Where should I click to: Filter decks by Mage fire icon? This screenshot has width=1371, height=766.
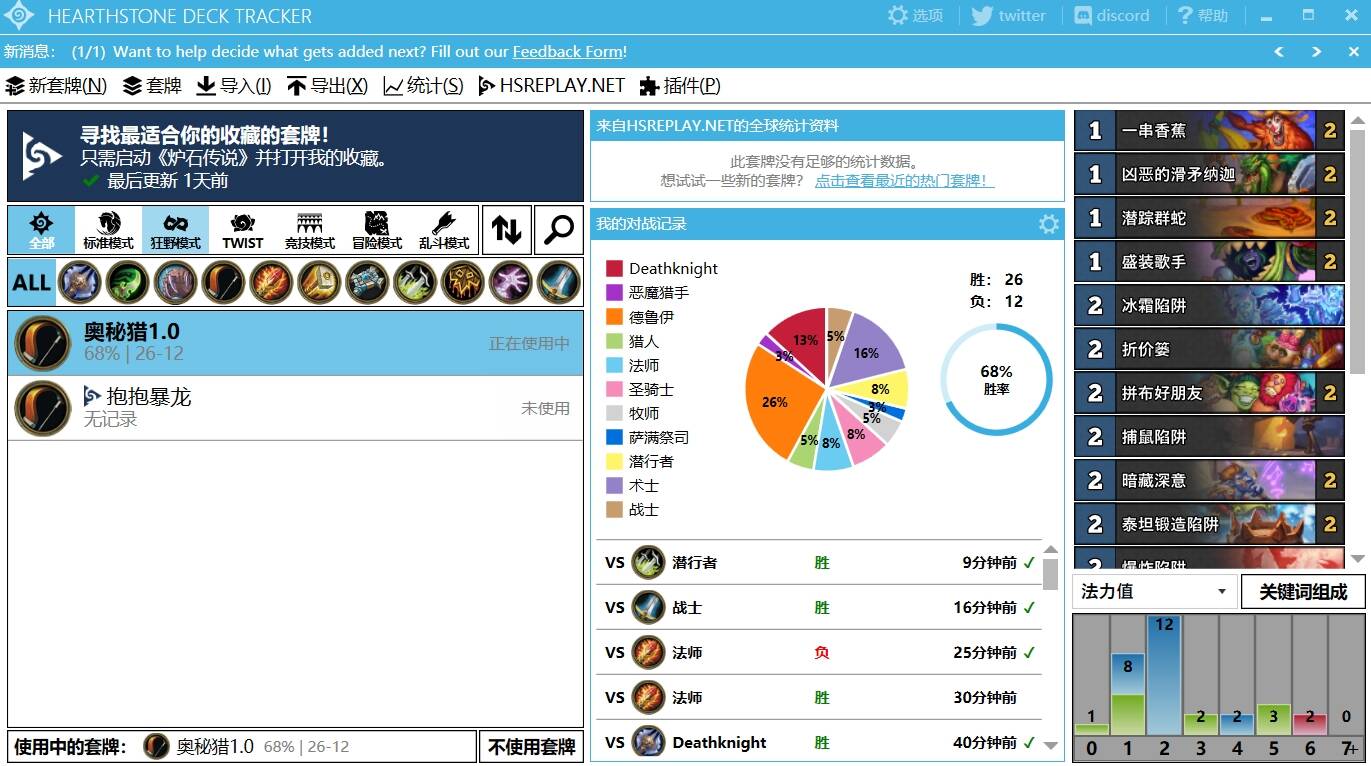click(271, 283)
